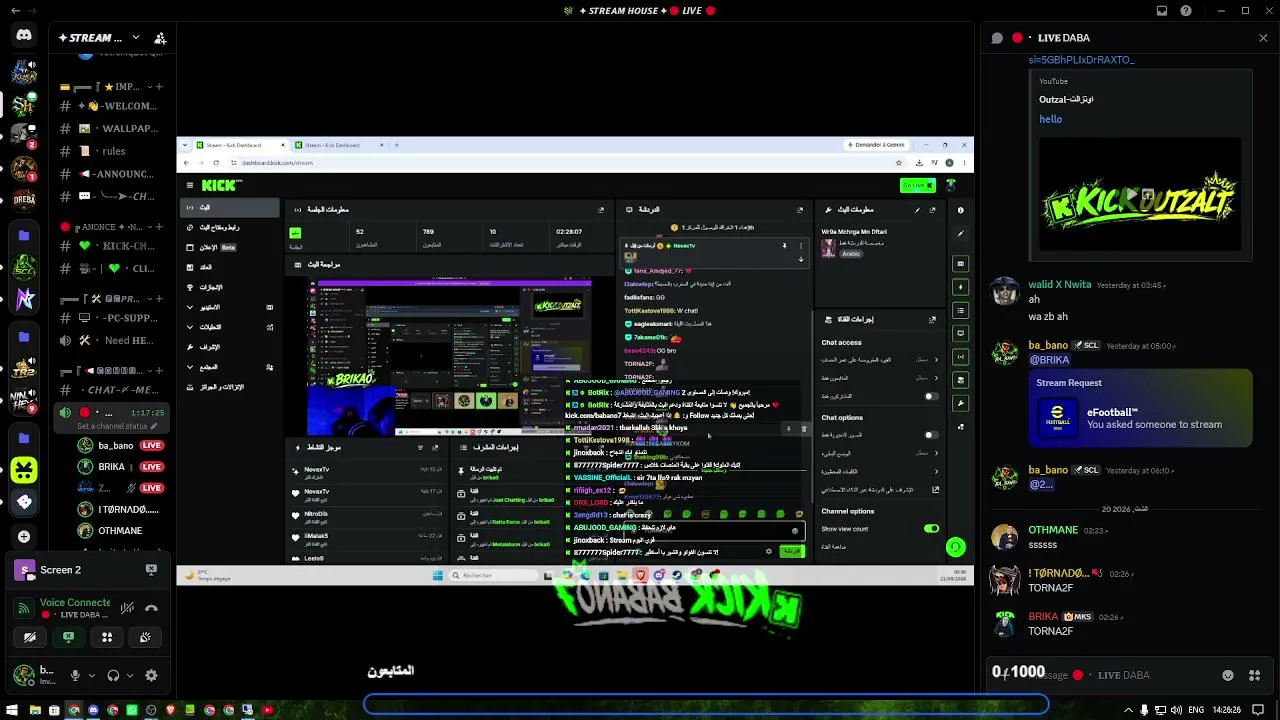Click Go live button in Kick dashboard
The width and height of the screenshot is (1280, 720).
(917, 185)
